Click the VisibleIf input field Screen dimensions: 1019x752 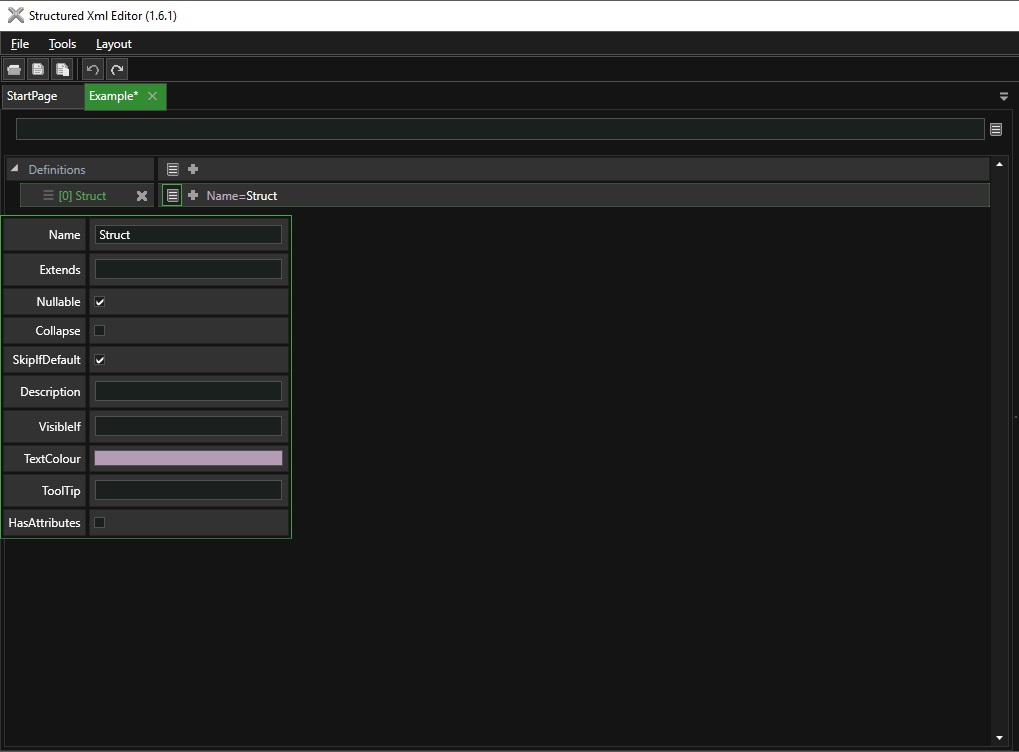click(x=188, y=426)
